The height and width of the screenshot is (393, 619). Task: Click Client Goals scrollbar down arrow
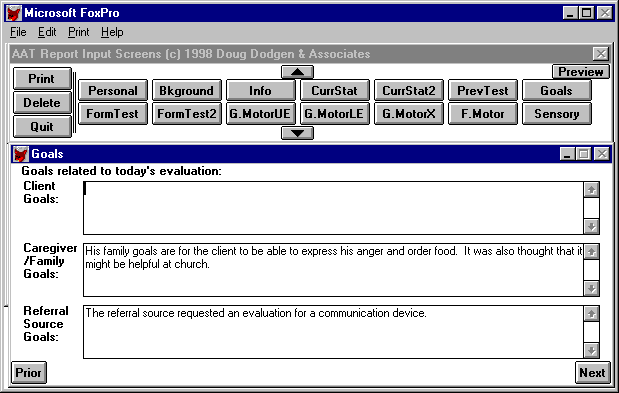coord(591,226)
